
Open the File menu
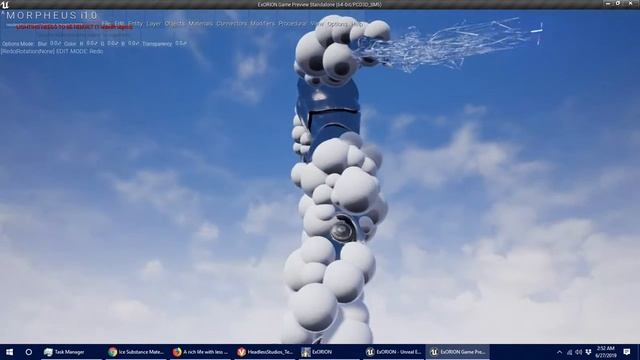(106, 24)
